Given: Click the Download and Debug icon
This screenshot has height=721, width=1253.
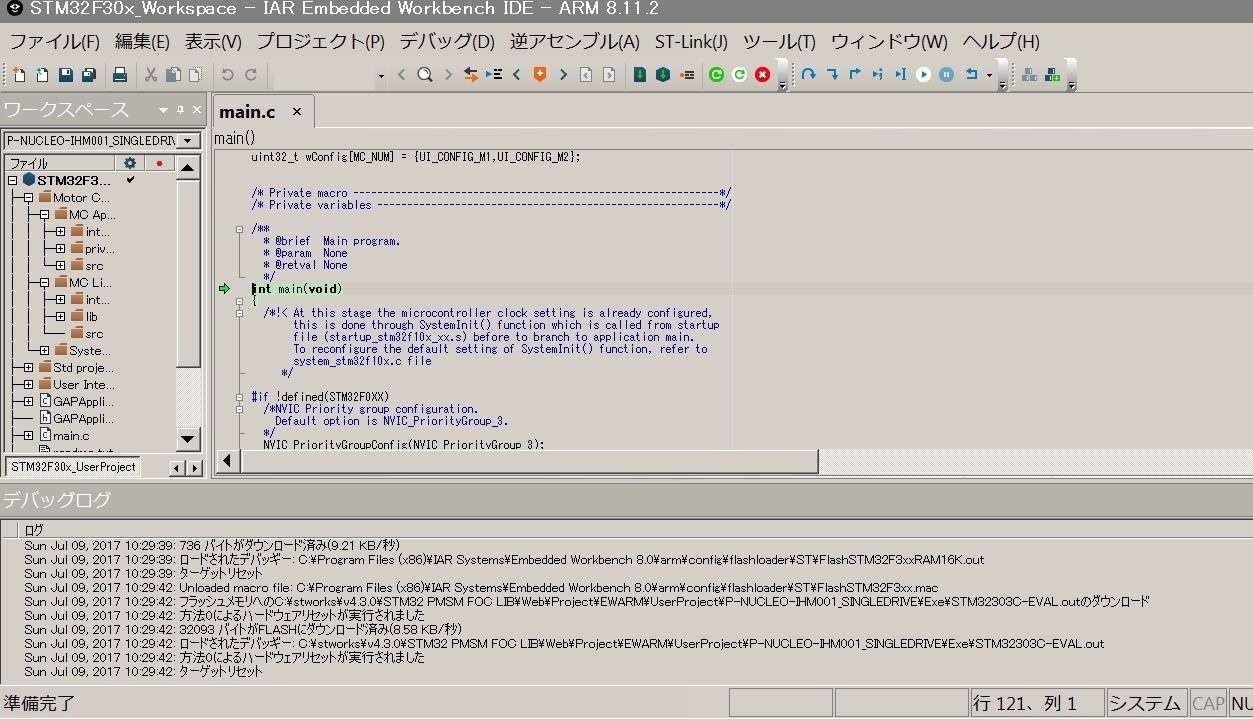Looking at the screenshot, I should click(x=640, y=75).
